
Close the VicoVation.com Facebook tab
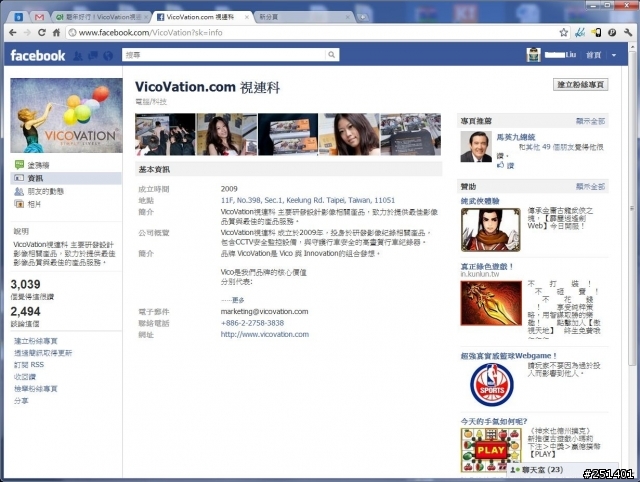tap(247, 17)
